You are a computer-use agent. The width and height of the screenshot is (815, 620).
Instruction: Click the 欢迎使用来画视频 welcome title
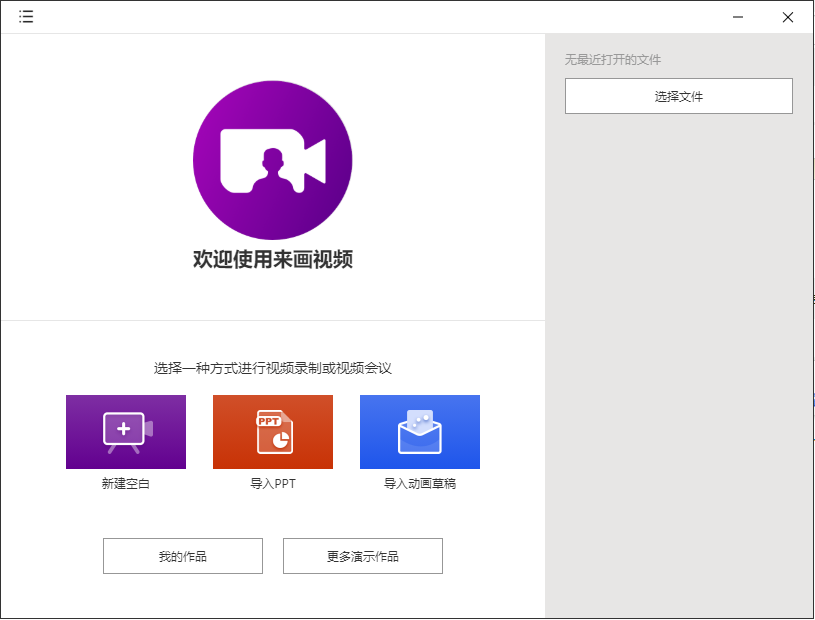[x=272, y=256]
